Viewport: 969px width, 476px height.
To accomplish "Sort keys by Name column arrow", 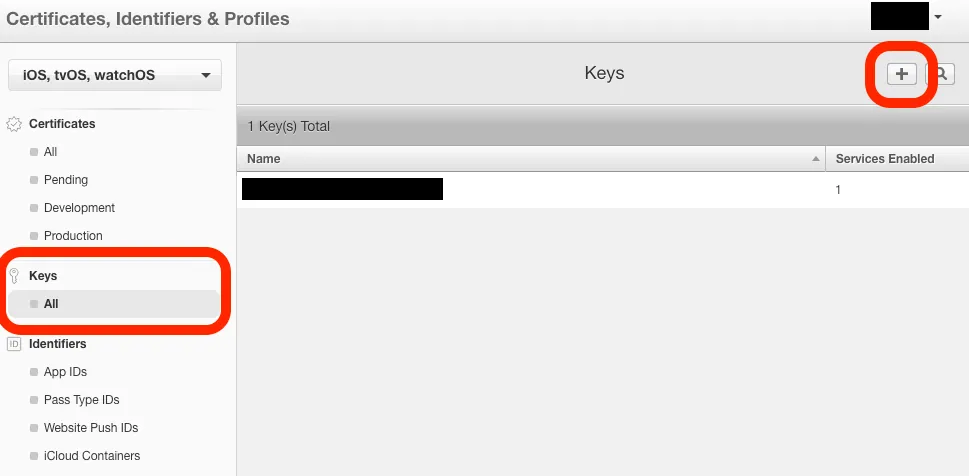I will pyautogui.click(x=817, y=159).
